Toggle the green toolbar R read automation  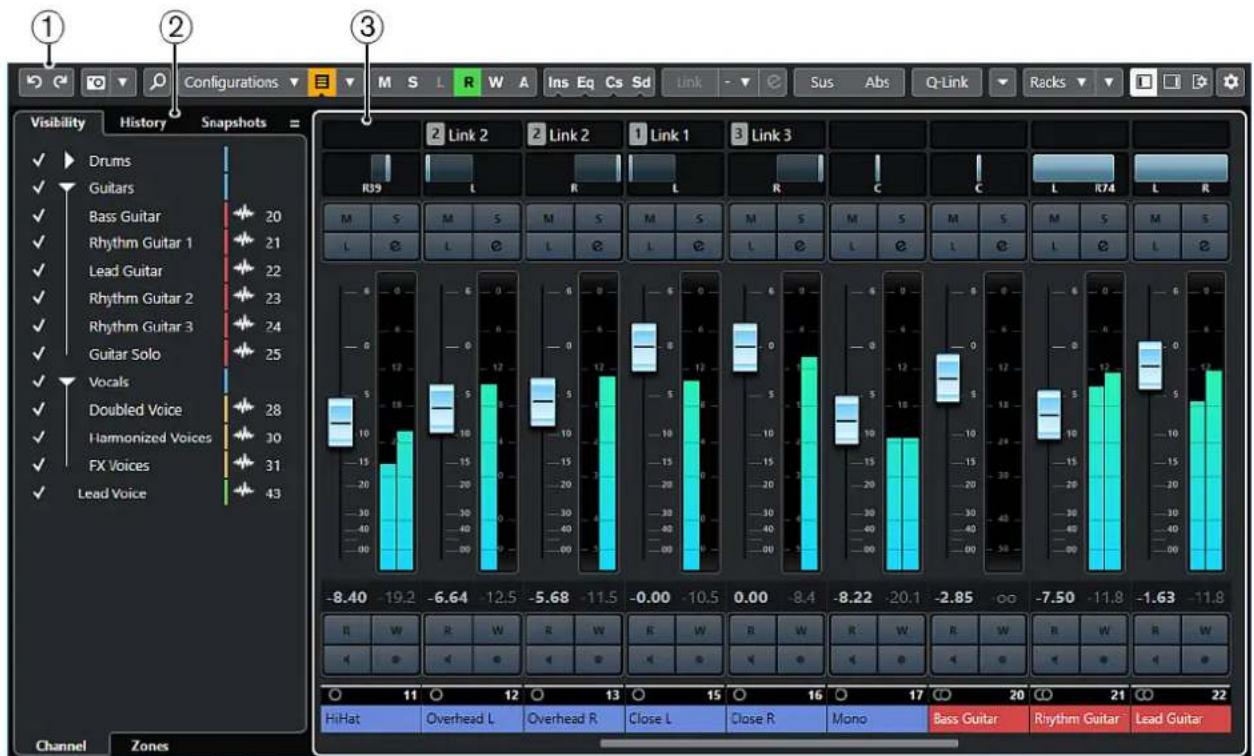(x=467, y=81)
